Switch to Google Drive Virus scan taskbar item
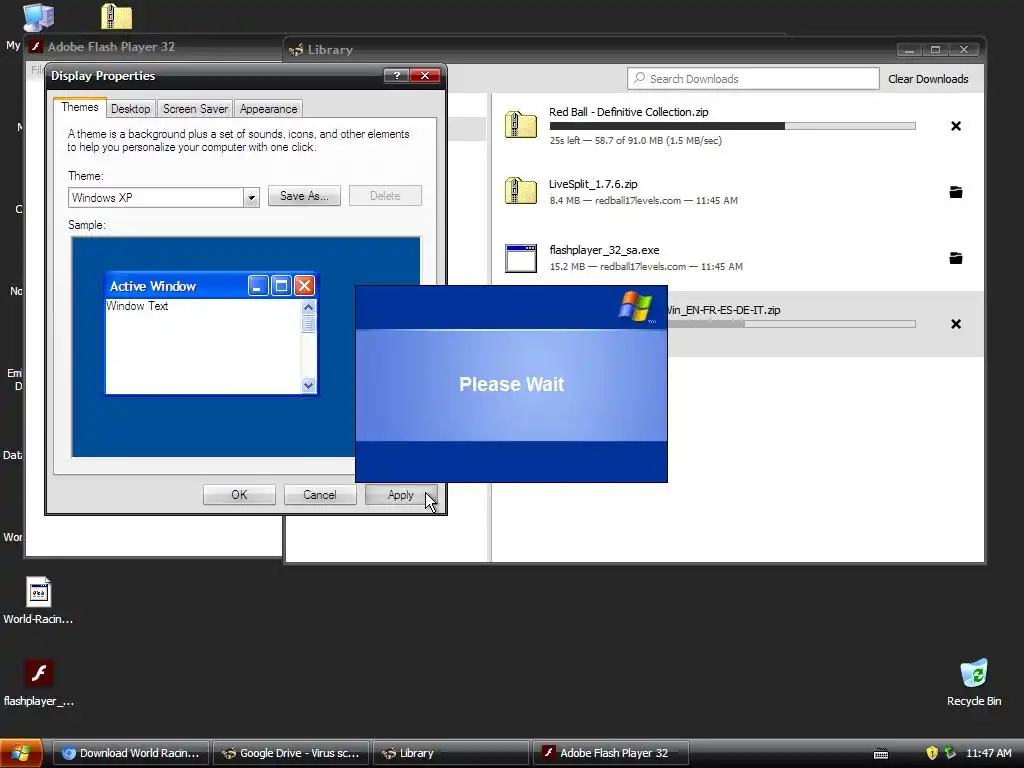Screen dimensions: 1024x768 [x=291, y=753]
